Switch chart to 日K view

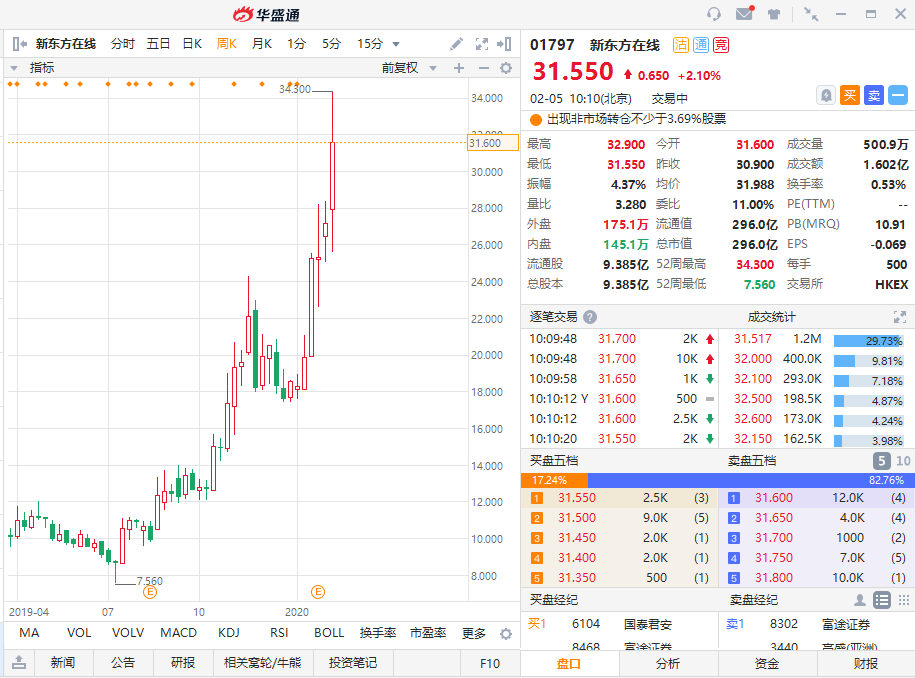point(192,44)
